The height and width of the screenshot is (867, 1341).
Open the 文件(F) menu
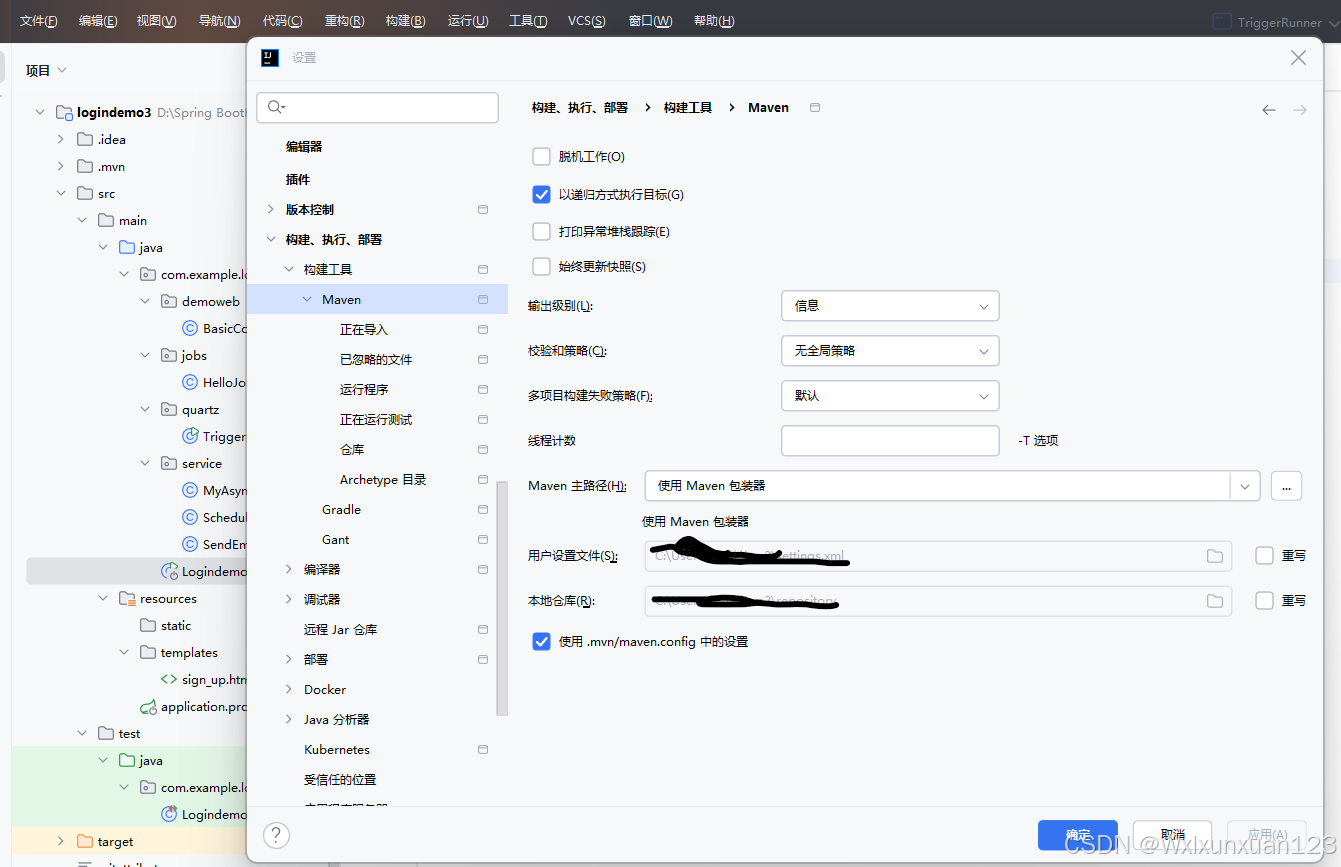coord(38,21)
